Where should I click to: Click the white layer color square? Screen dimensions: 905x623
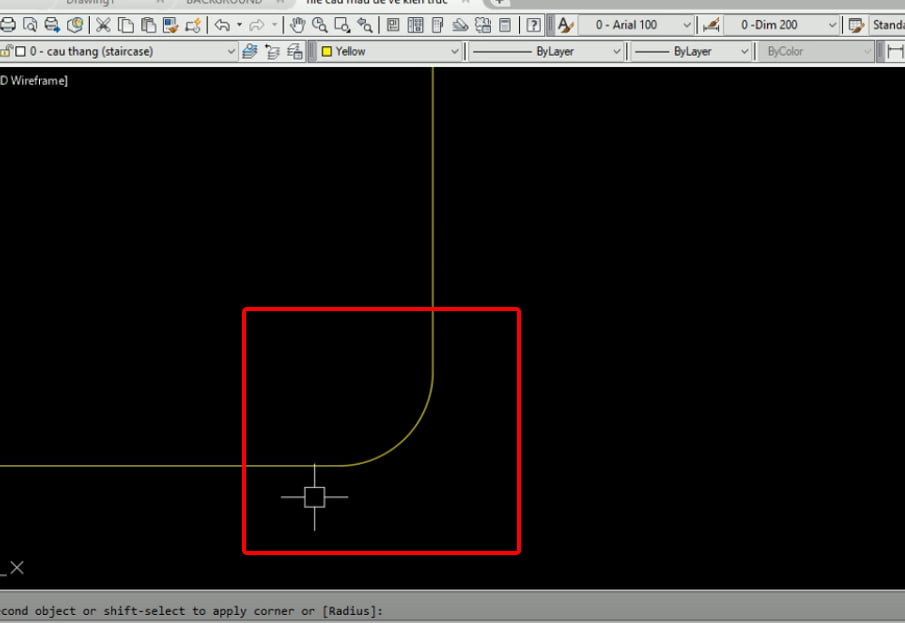click(x=21, y=51)
